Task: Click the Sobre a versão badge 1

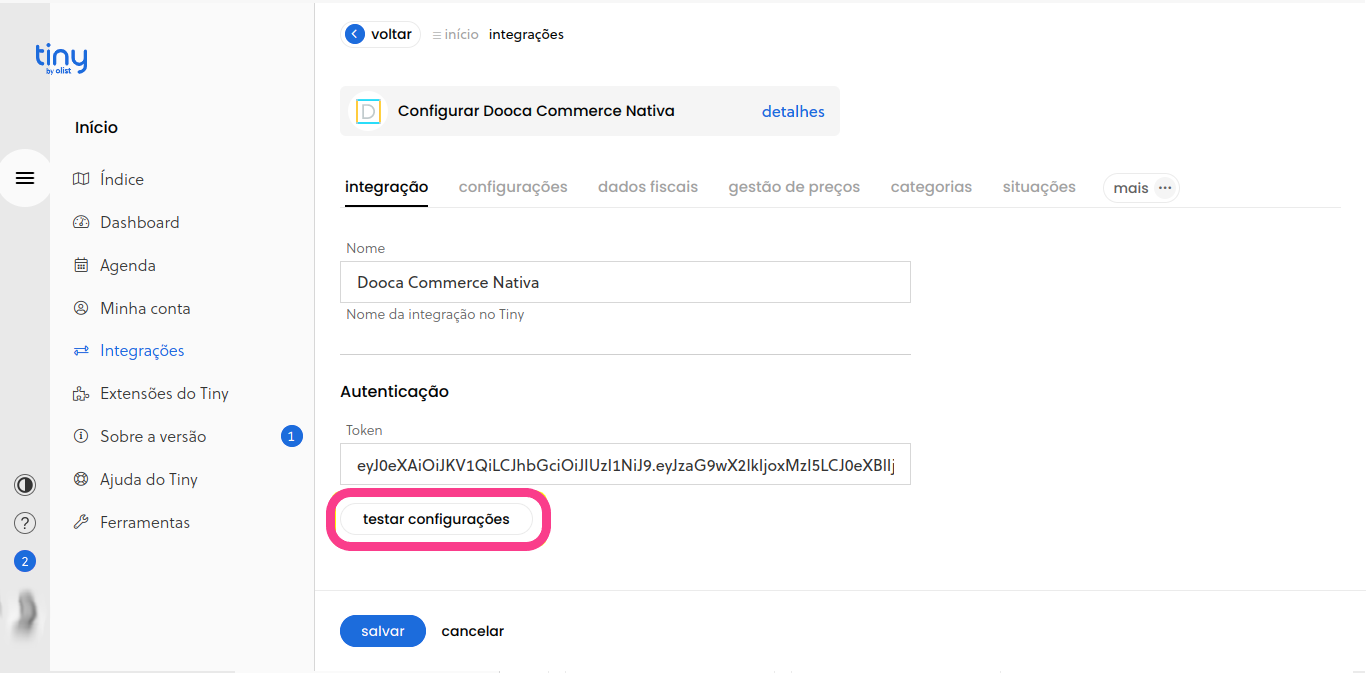Action: click(x=291, y=436)
